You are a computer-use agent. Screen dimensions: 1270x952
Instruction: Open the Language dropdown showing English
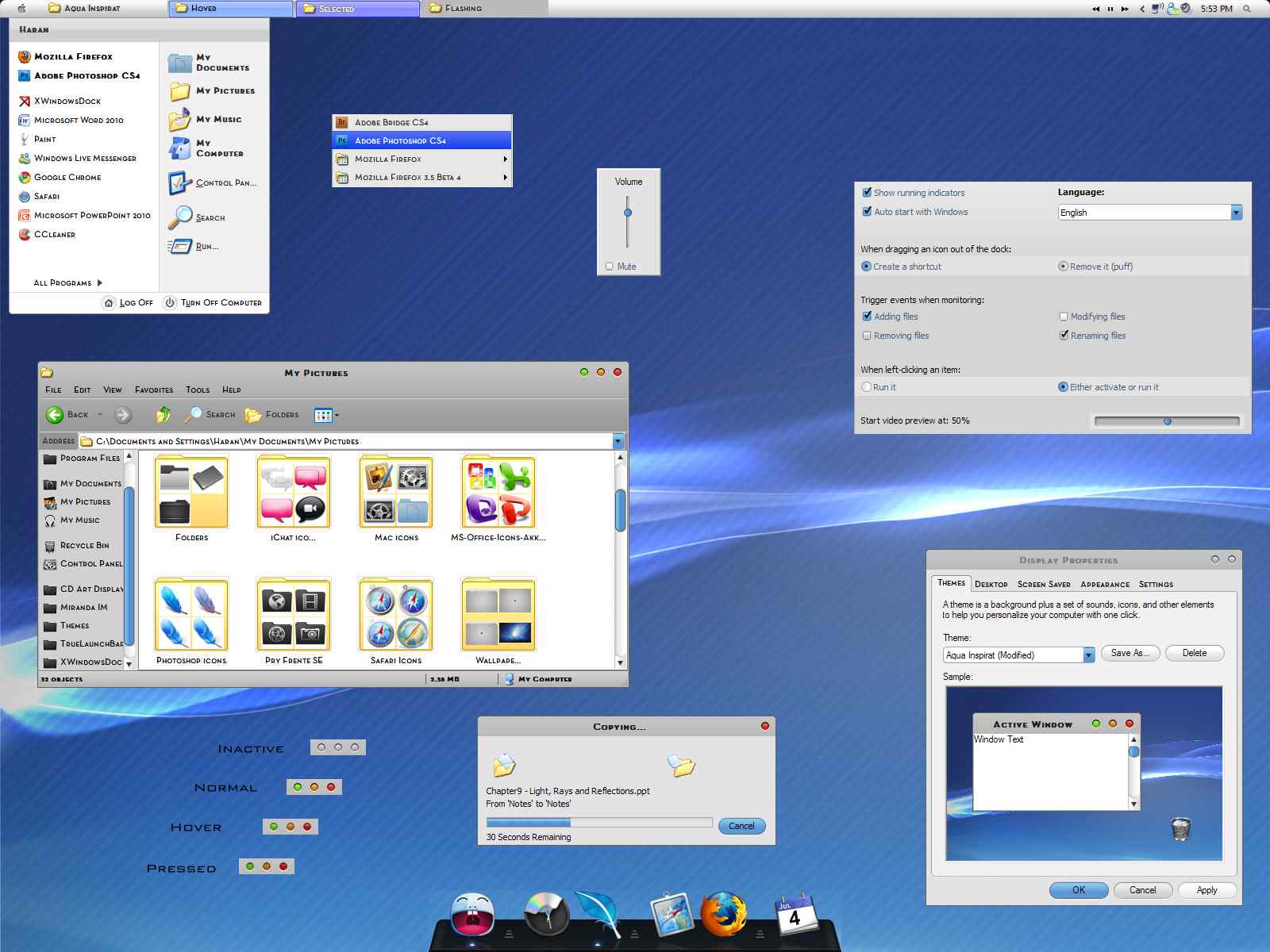click(1149, 212)
